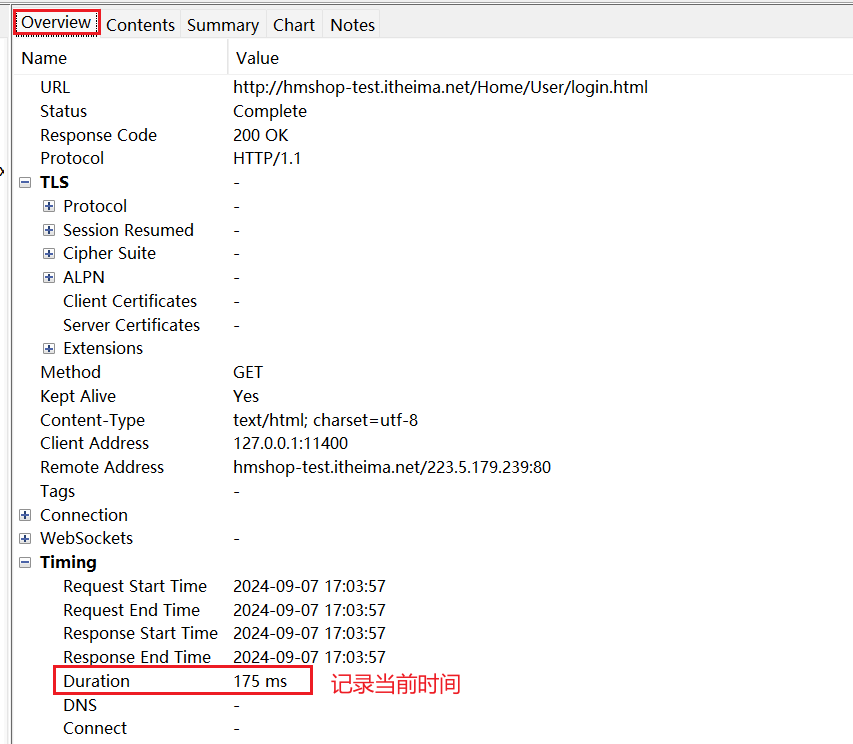Select the Client Certificates row

pyautogui.click(x=130, y=301)
